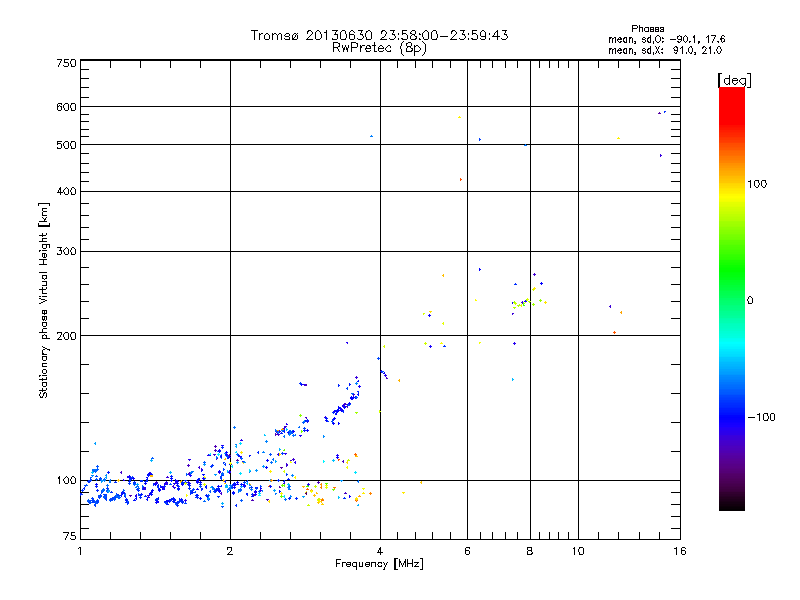Click the colorbar label '-100'
The width and height of the screenshot is (800, 600).
click(x=761, y=417)
